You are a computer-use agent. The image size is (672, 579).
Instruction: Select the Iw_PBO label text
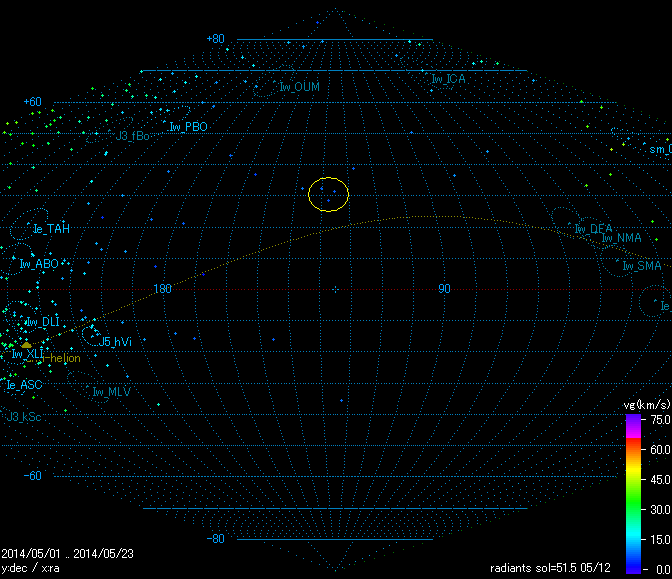pyautogui.click(x=189, y=127)
